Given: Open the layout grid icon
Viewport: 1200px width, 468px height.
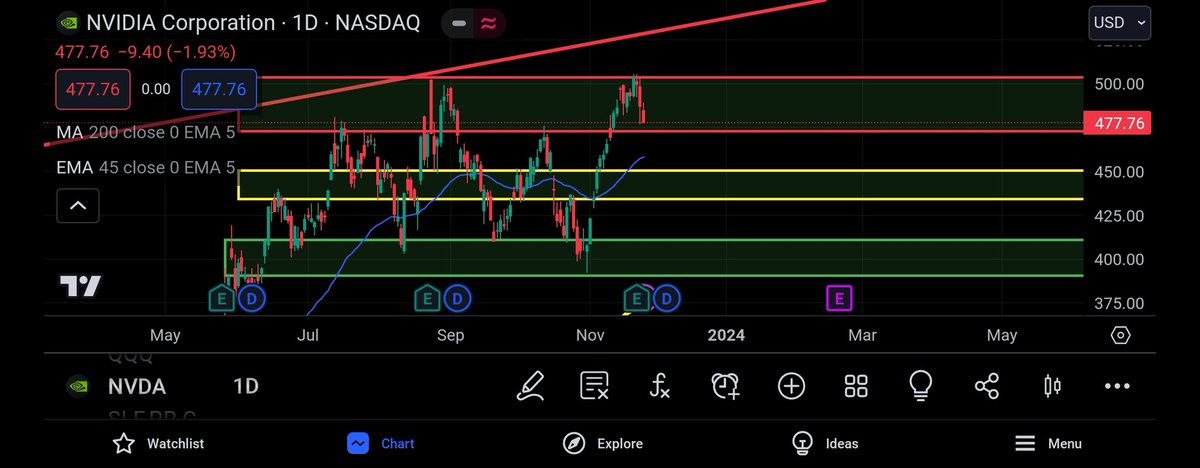Looking at the screenshot, I should 856,386.
